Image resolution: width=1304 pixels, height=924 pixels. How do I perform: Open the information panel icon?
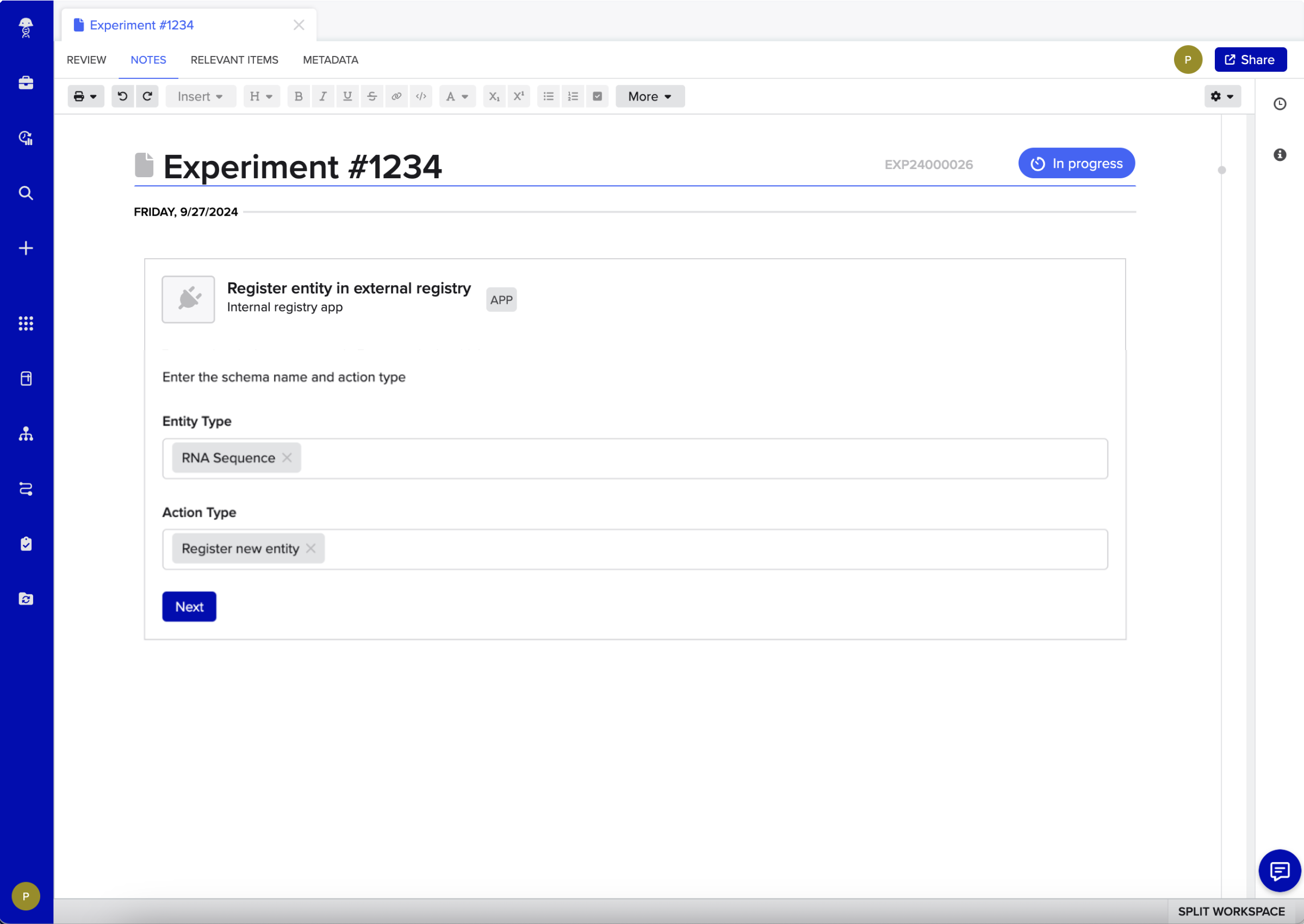(x=1280, y=155)
